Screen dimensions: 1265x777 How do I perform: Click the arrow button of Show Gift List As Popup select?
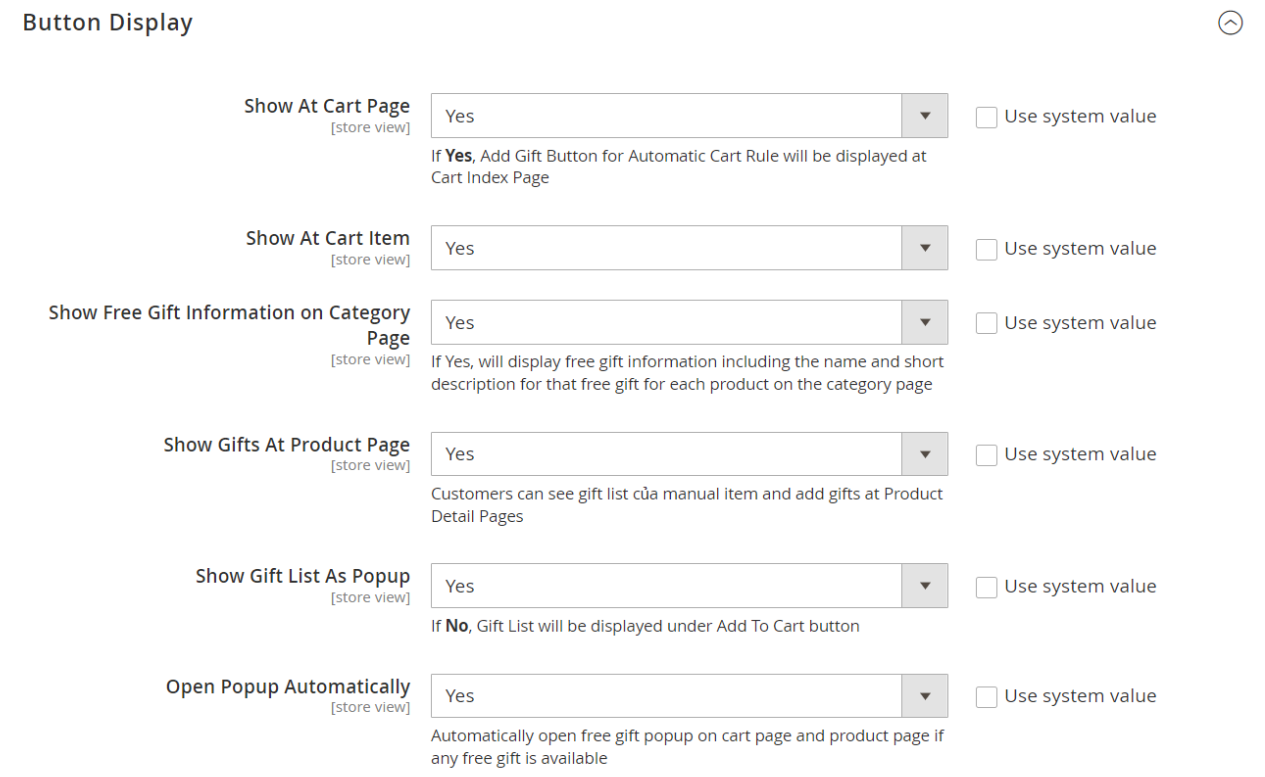[x=925, y=586]
